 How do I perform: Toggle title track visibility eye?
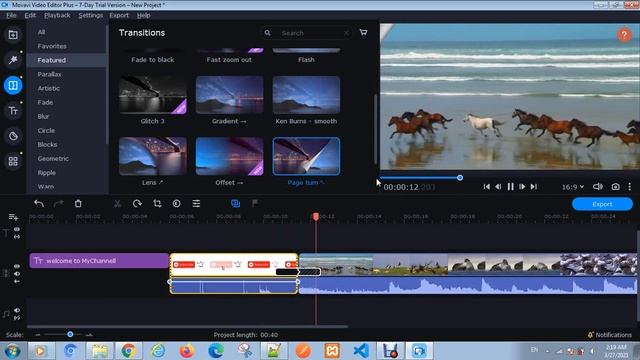pos(17,229)
